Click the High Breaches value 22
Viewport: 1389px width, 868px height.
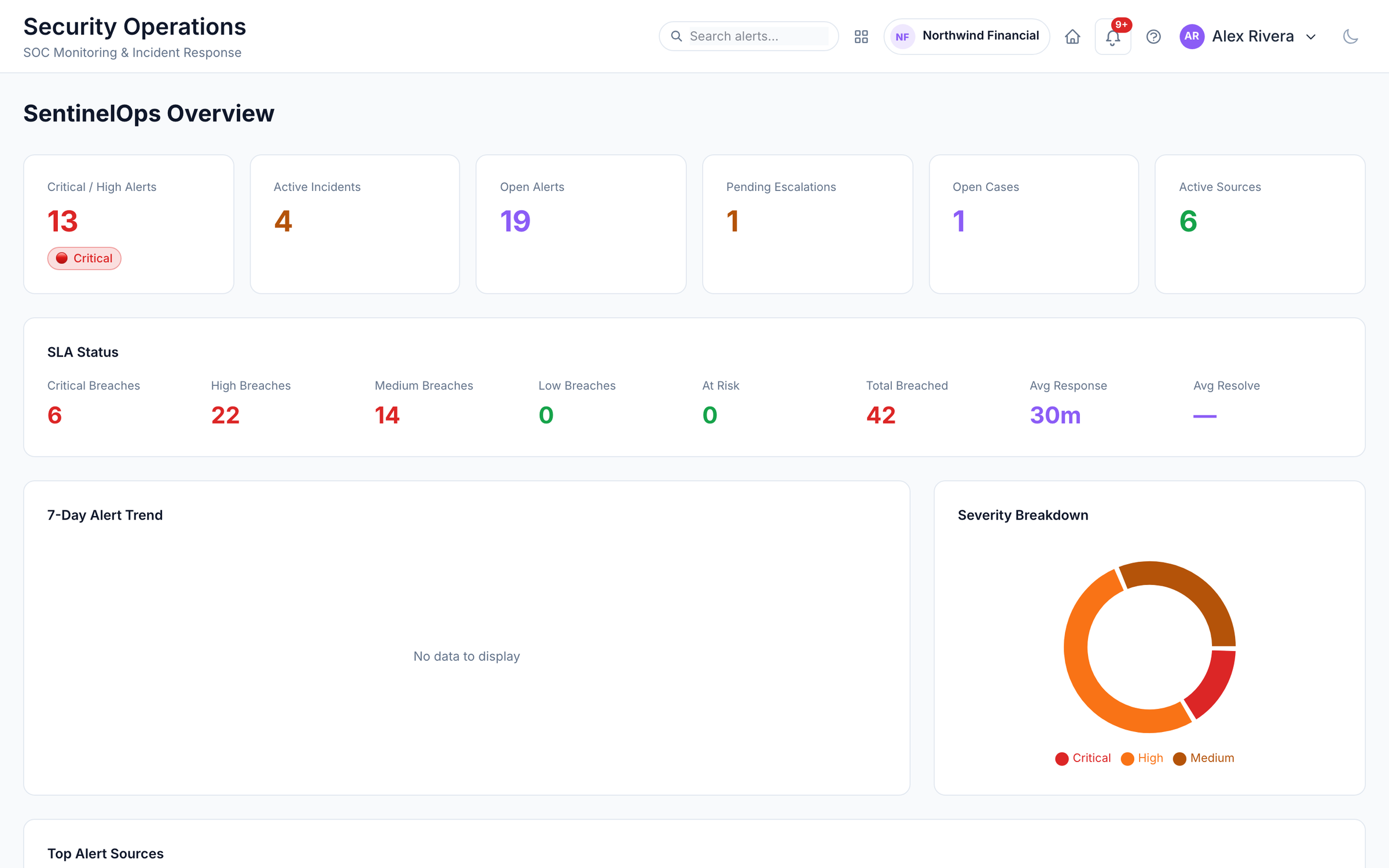pos(225,415)
